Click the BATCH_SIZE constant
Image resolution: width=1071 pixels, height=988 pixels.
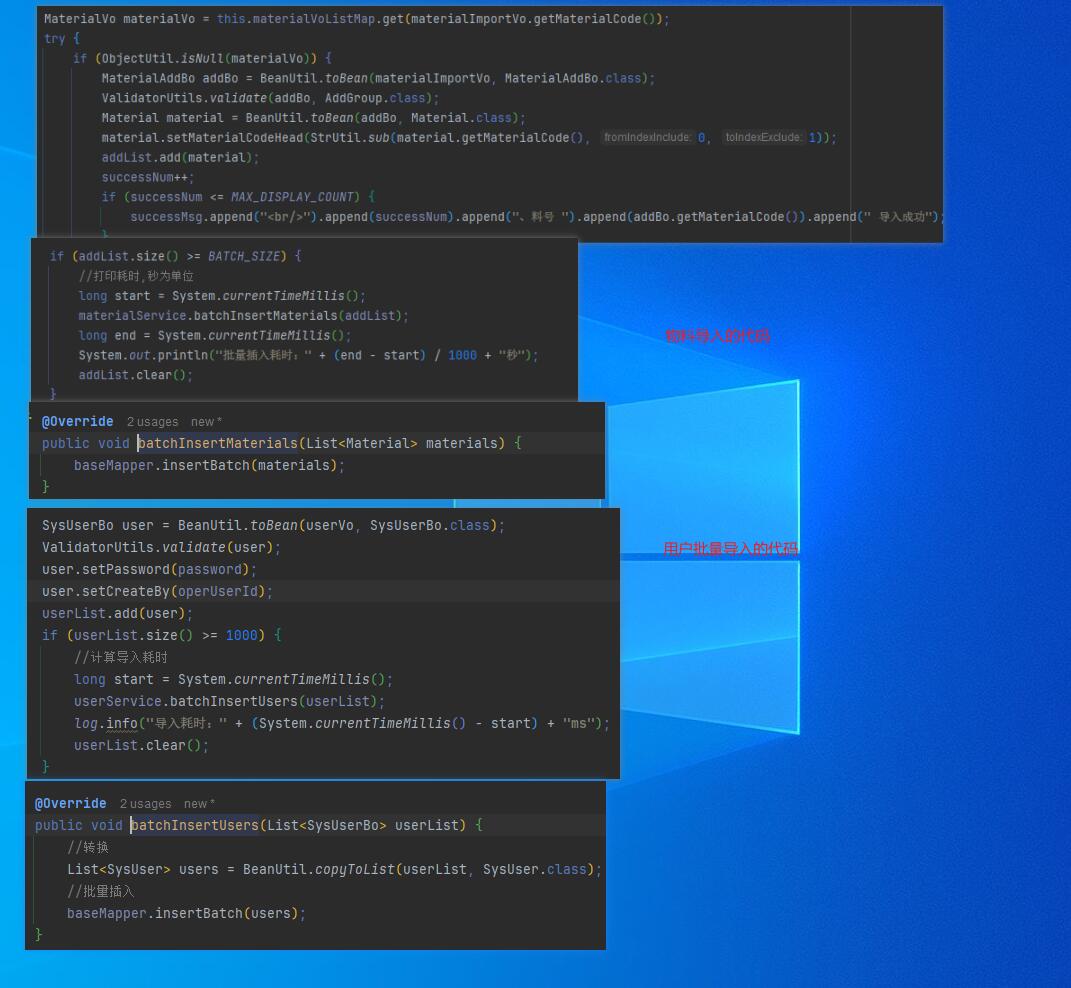click(244, 256)
